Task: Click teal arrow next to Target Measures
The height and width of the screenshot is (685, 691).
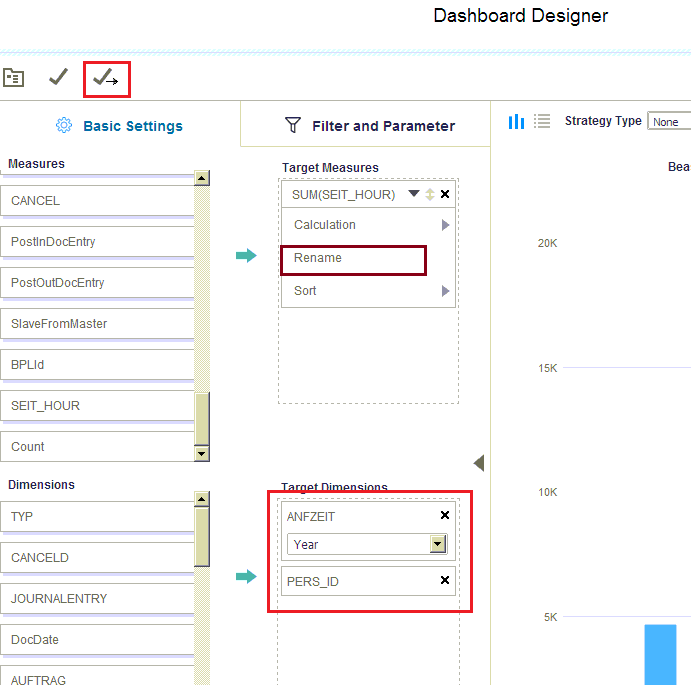Action: click(x=246, y=256)
